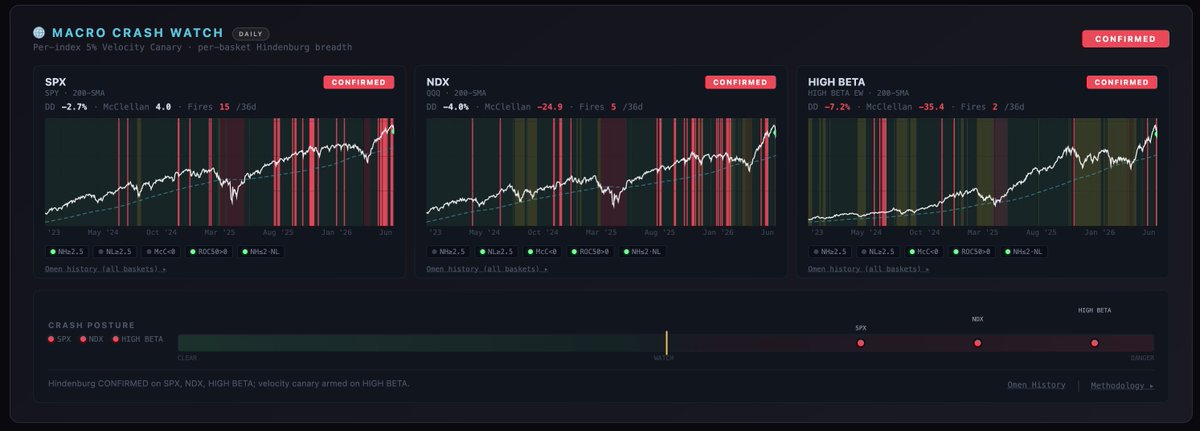Click the SPX drawdown value −2.7%

click(x=74, y=106)
